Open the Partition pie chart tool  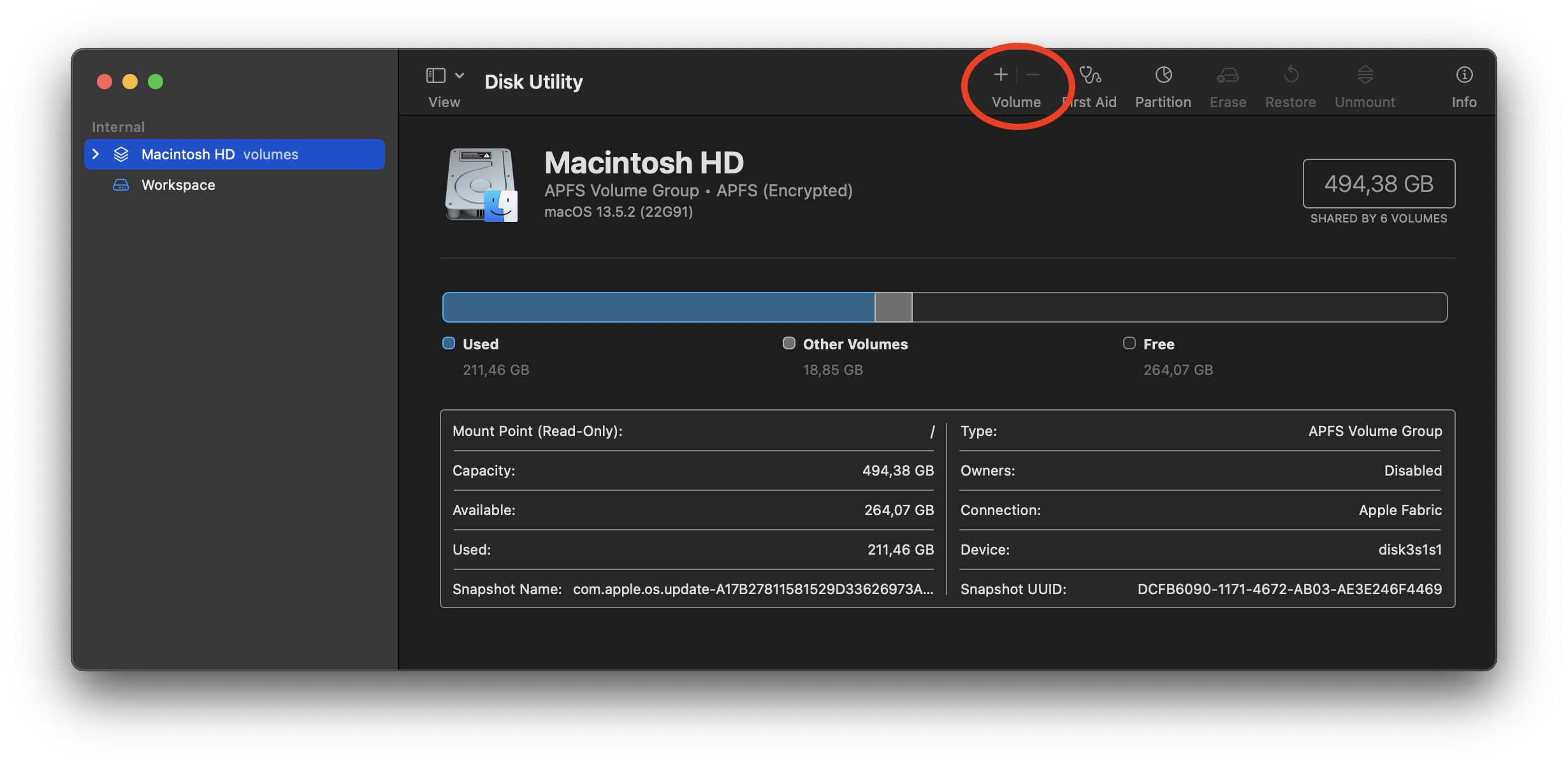coord(1163,75)
